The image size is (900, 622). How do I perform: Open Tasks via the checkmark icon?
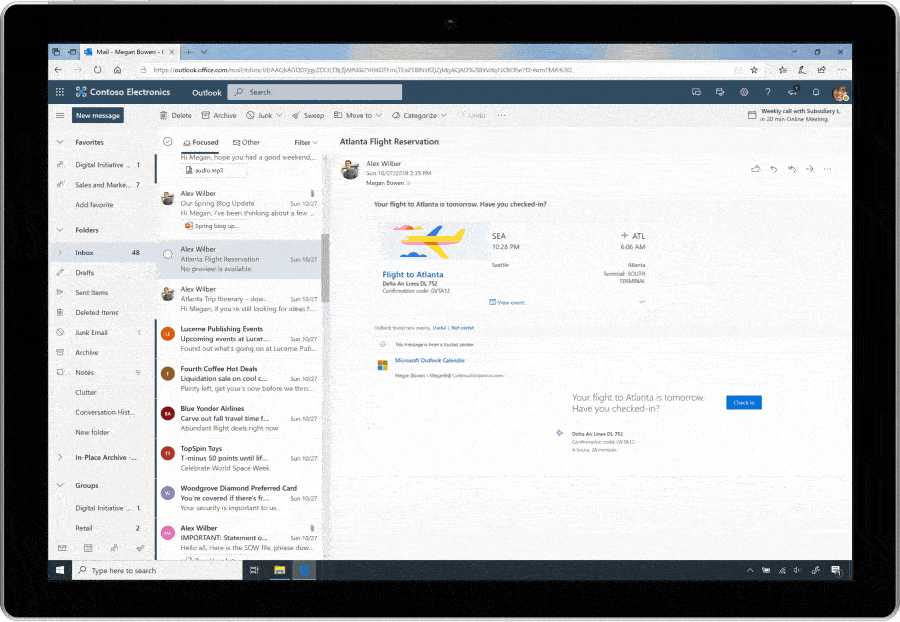(x=140, y=548)
